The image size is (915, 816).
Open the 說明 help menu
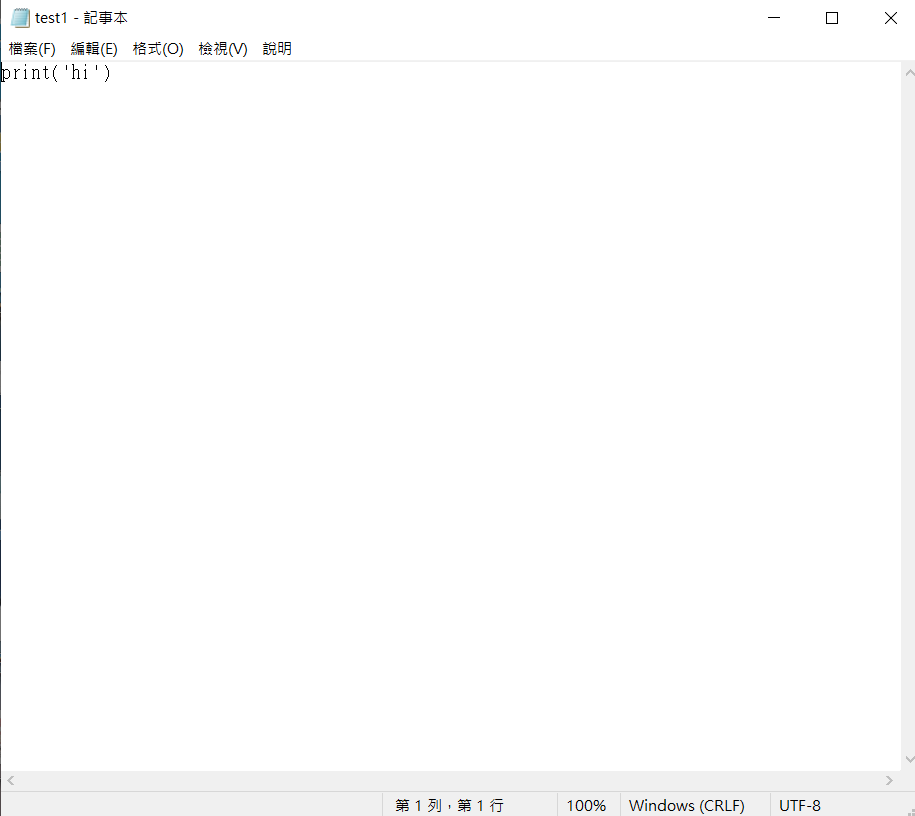(277, 48)
